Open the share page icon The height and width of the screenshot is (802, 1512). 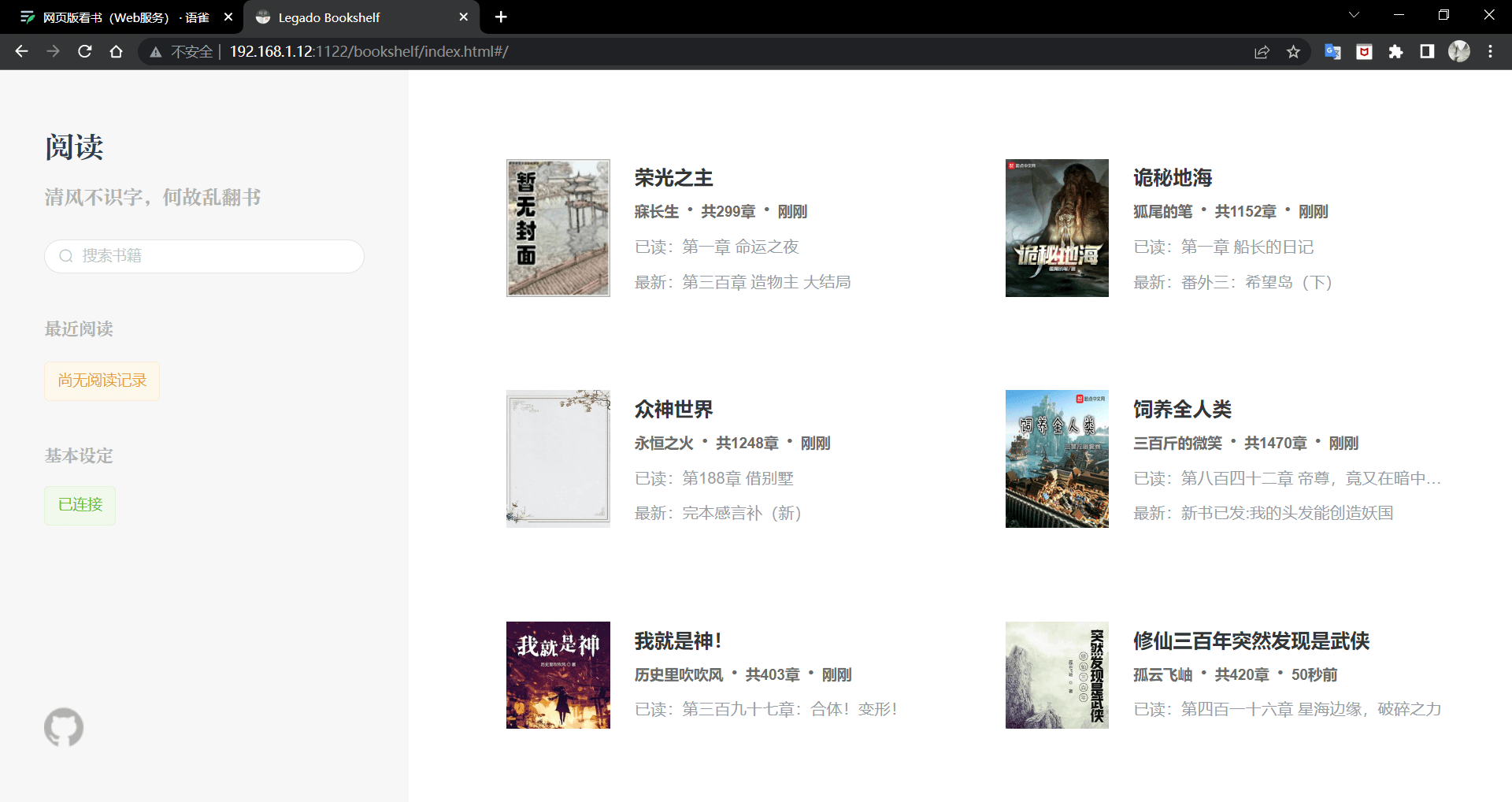1262,51
